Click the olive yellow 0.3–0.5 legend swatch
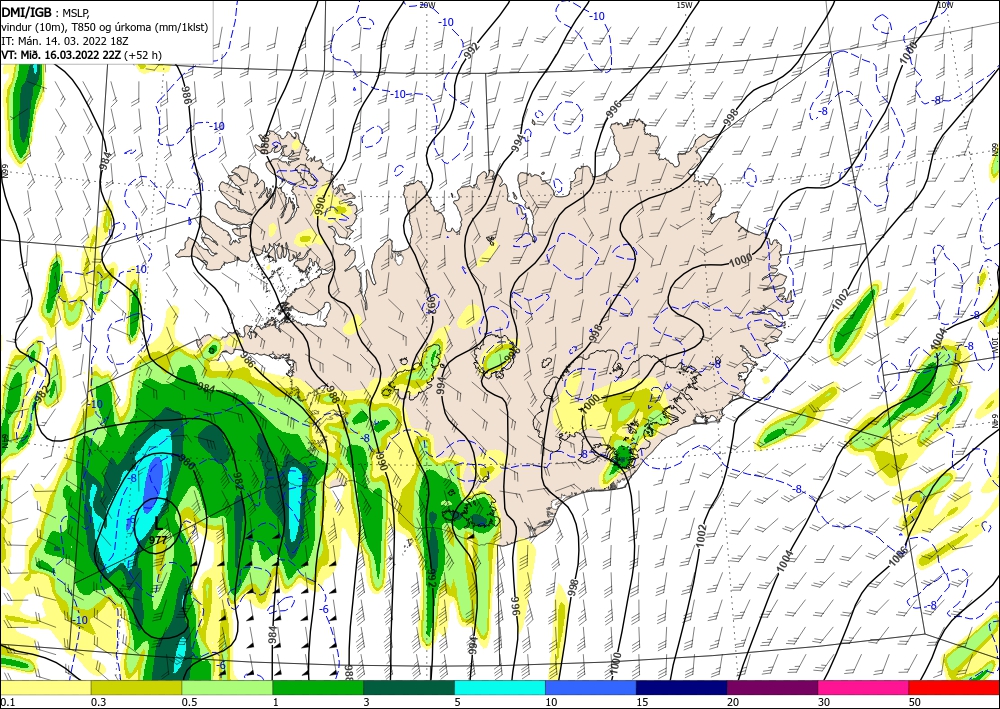1000x709 pixels. [x=136, y=687]
